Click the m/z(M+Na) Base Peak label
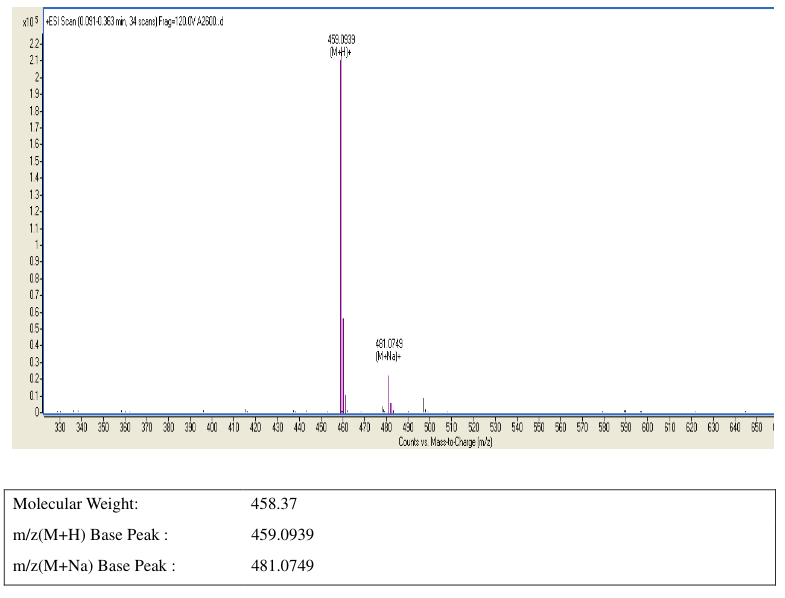Screen dimensions: 785x598 pos(94,566)
